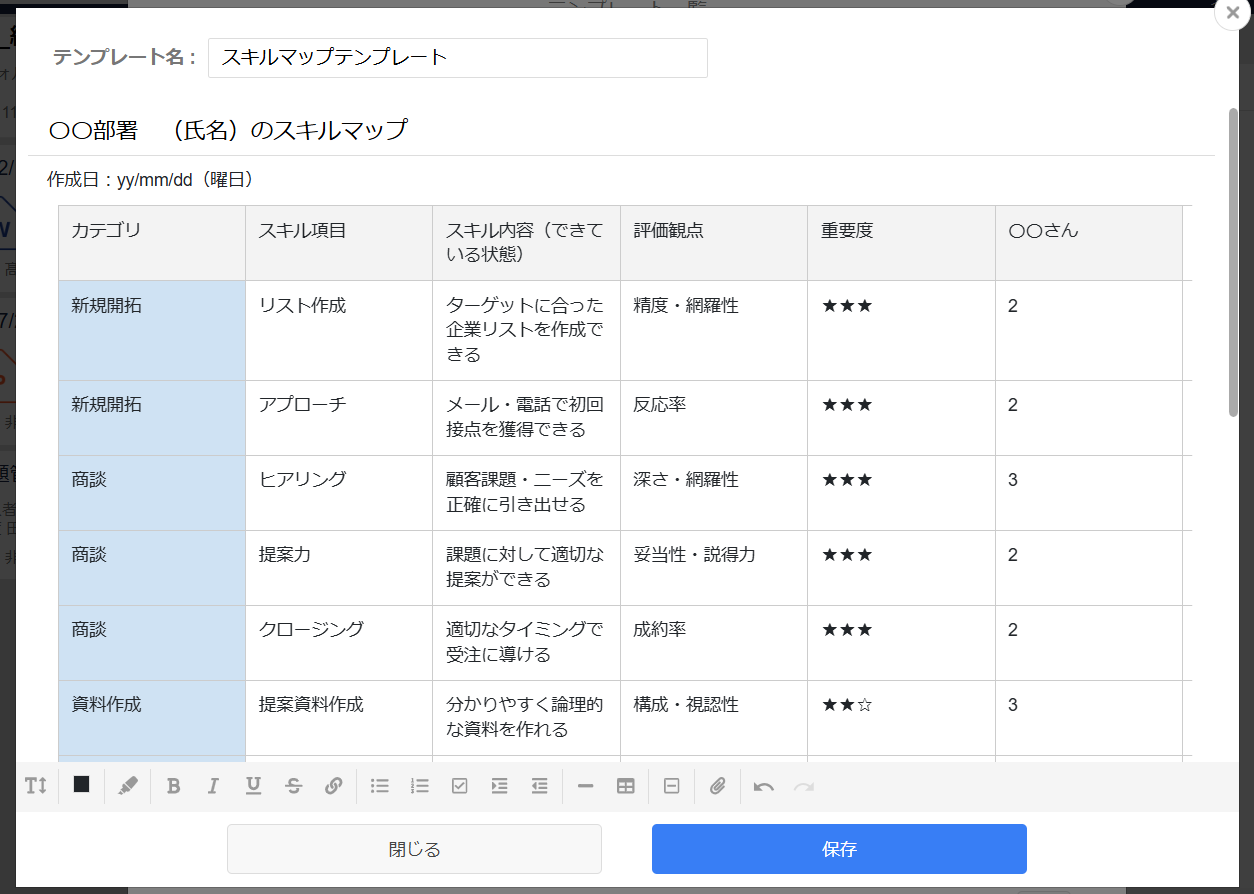The width and height of the screenshot is (1254, 894).
Task: Click the カテゴリ header cell
Action: (152, 243)
